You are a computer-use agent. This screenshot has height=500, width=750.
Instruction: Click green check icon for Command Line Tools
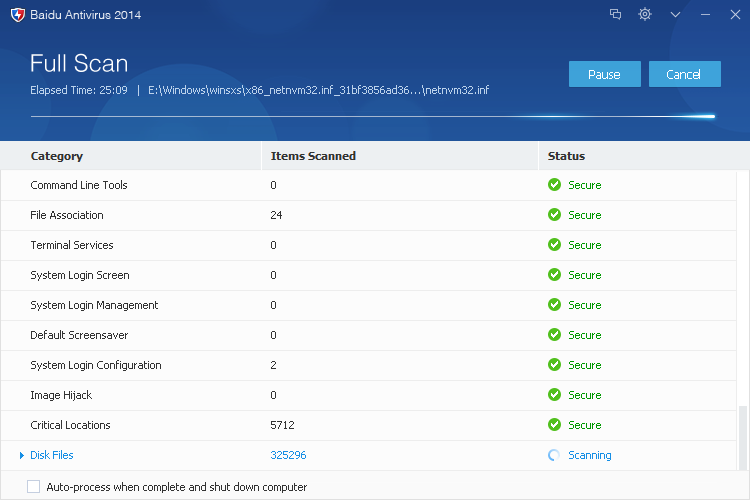pos(554,185)
